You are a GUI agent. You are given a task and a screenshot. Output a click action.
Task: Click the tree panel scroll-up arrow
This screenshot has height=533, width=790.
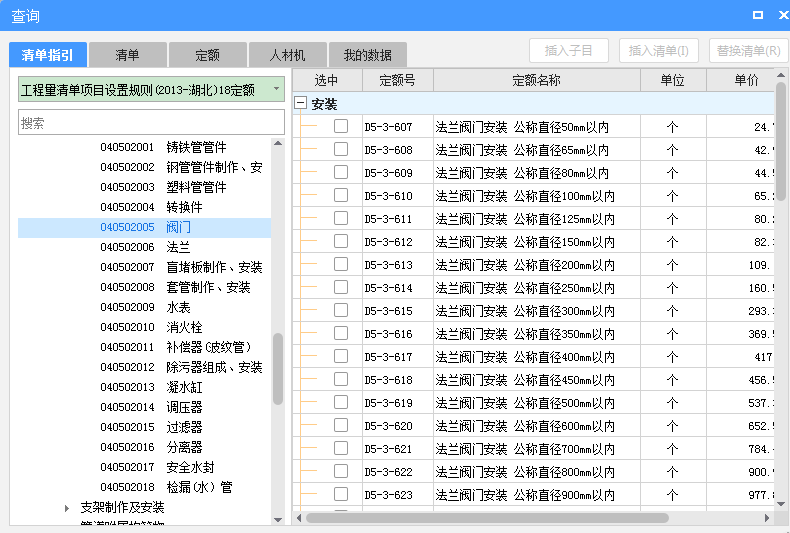278,144
